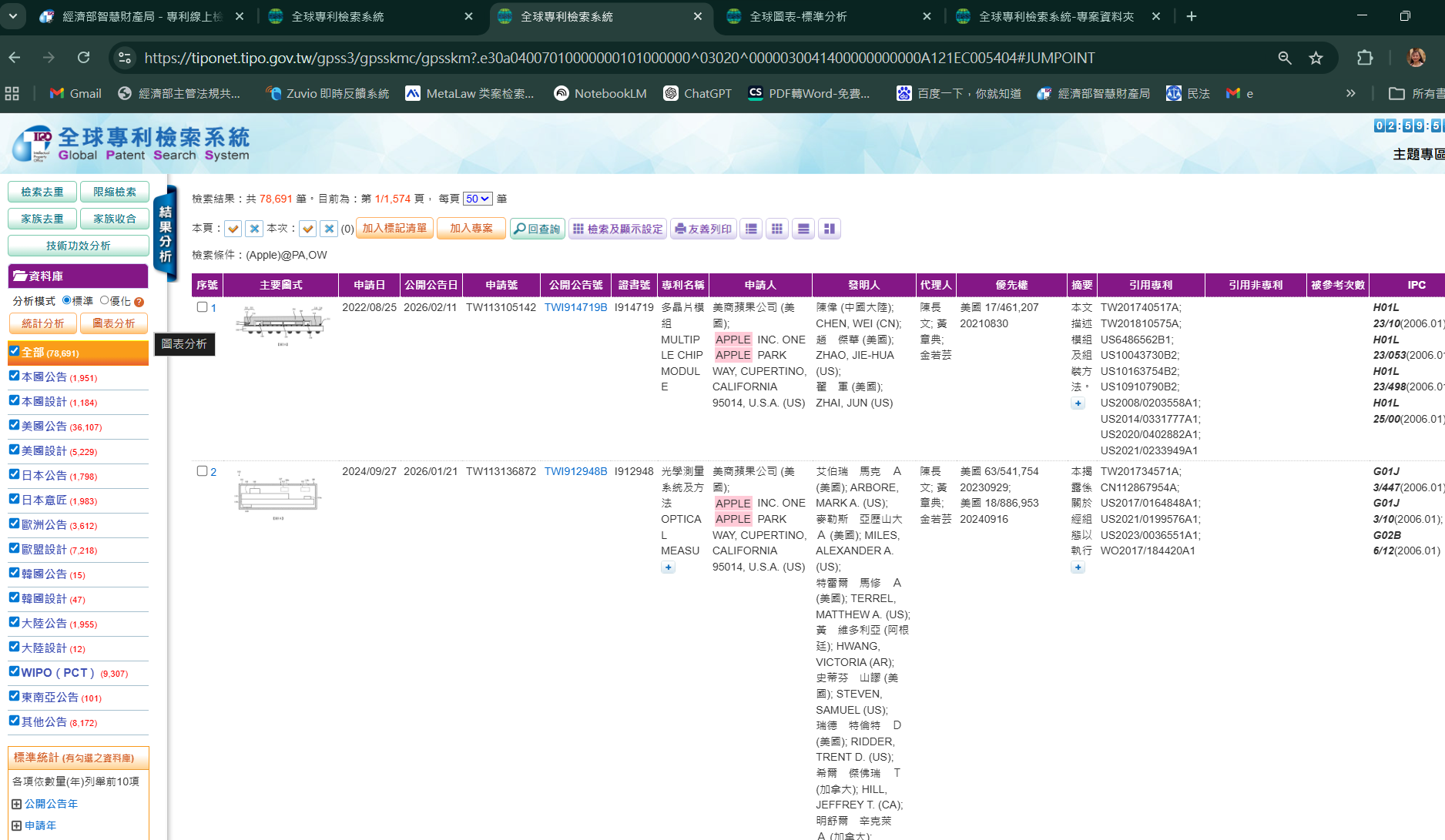The height and width of the screenshot is (840, 1445).
Task: Click 回查詢 magnifier button
Action: tap(538, 229)
